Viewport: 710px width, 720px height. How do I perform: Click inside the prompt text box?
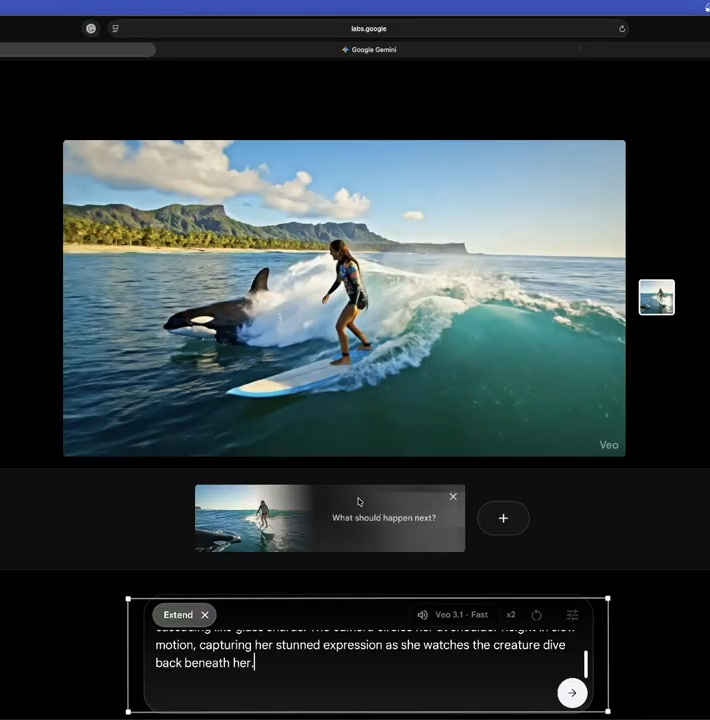coord(360,654)
